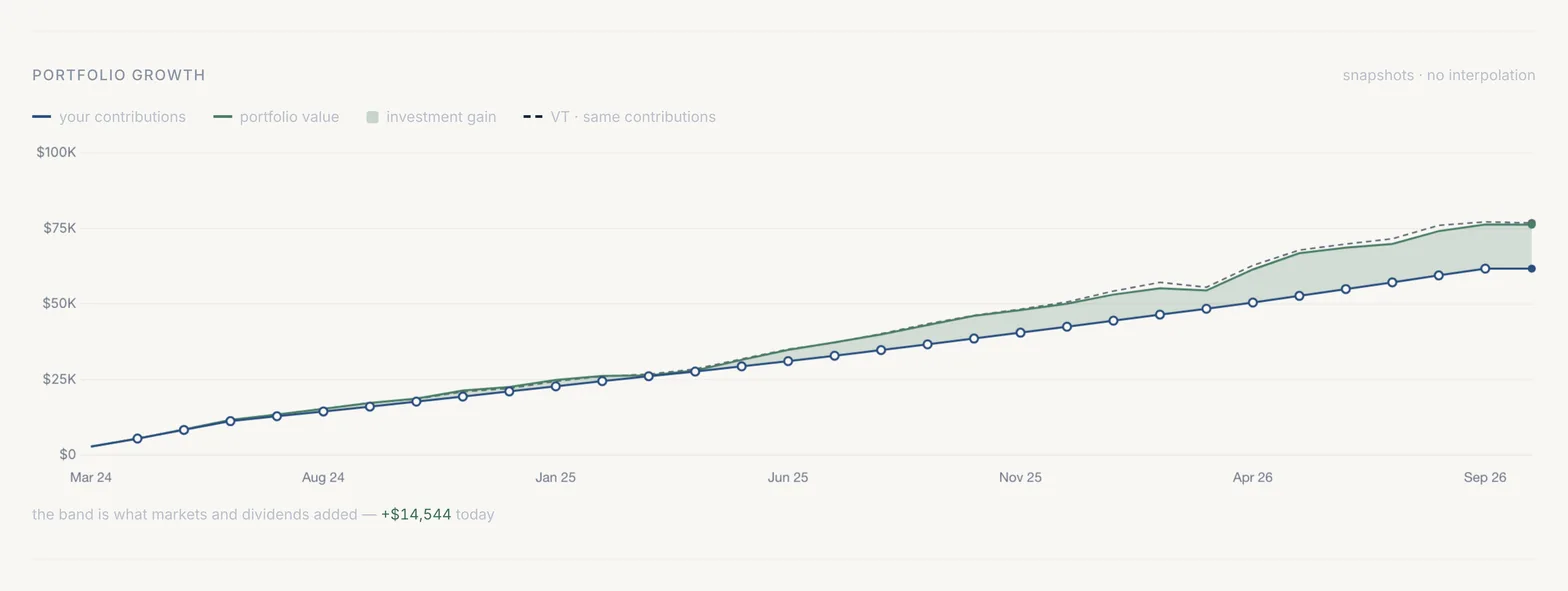This screenshot has width=1568, height=591.
Task: Click the '+$14,544' gain figure
Action: [416, 515]
